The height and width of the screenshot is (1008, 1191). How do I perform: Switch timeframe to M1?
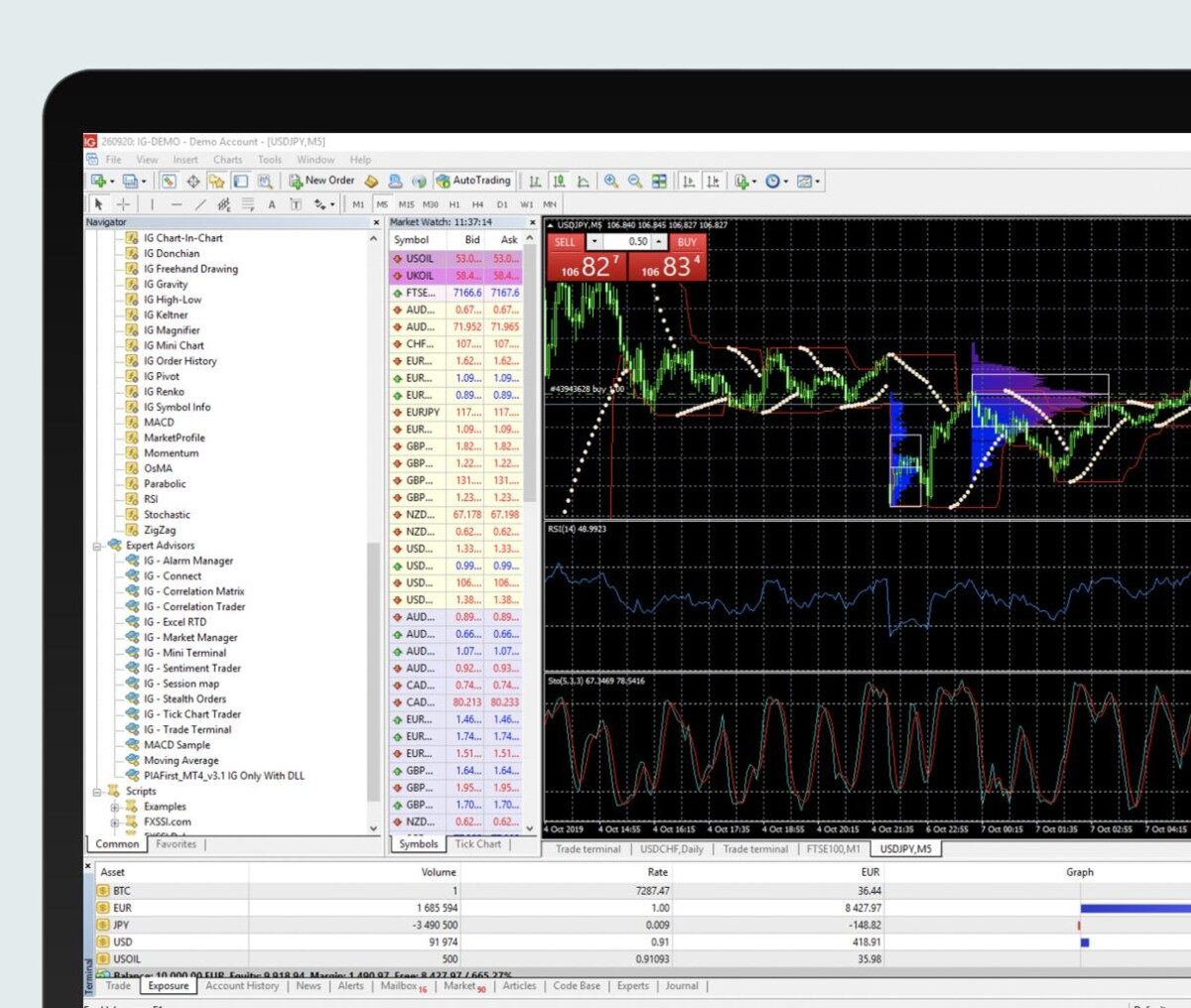[x=358, y=204]
